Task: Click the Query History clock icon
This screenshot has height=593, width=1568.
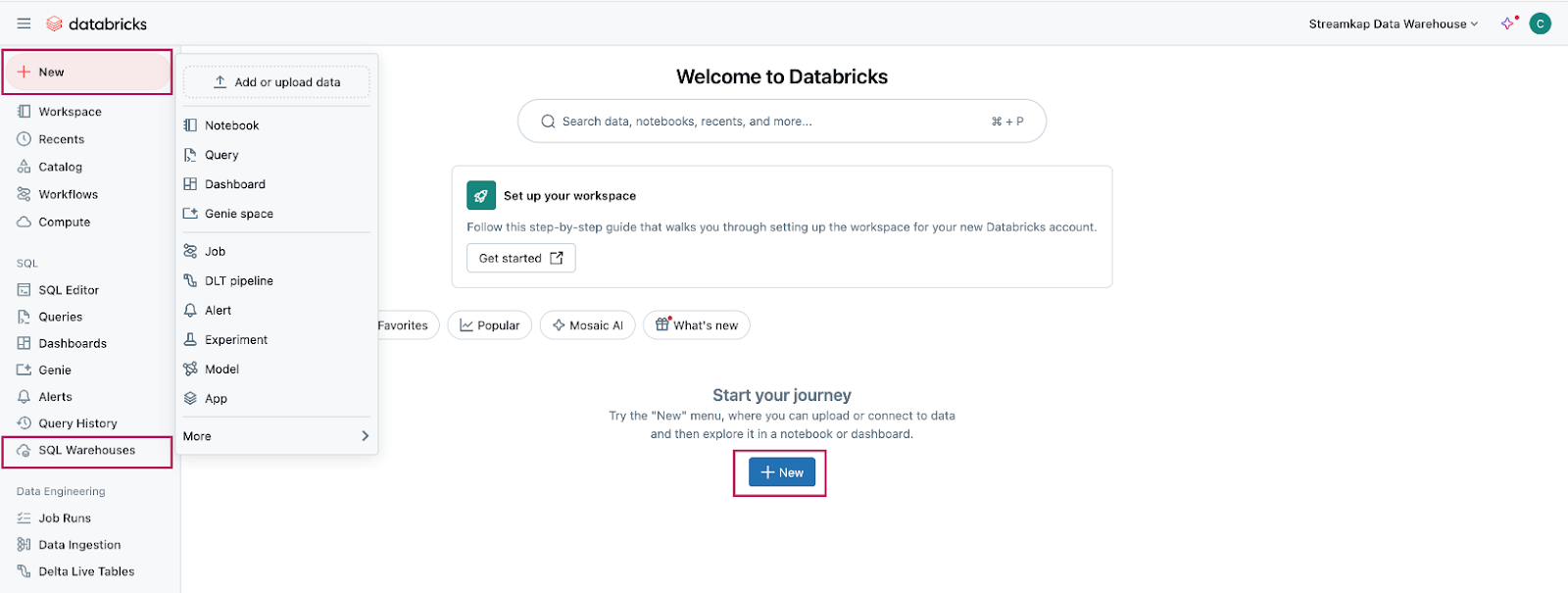Action: coord(24,423)
